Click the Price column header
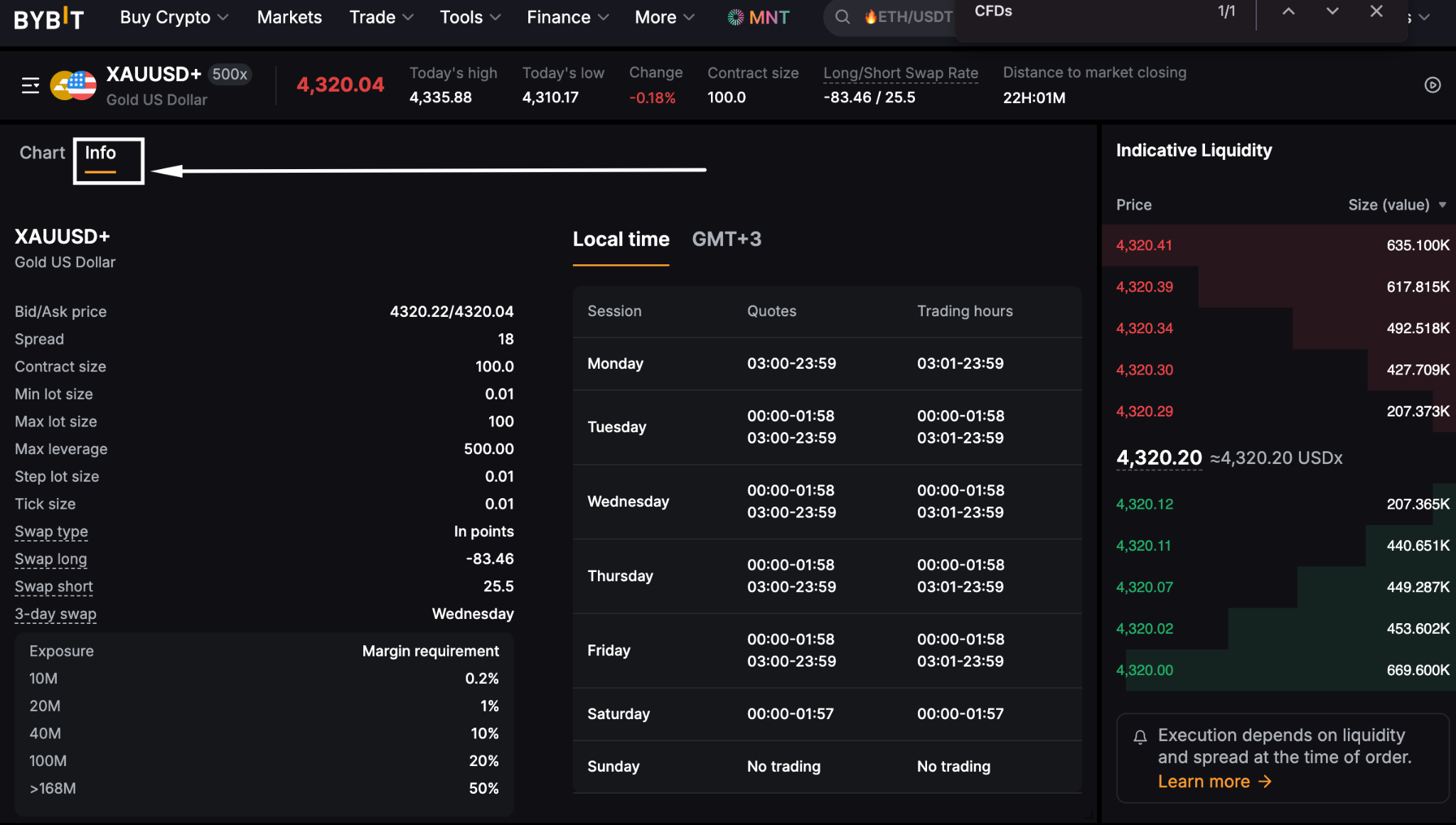Screen dimensions: 1456x825 point(1134,205)
